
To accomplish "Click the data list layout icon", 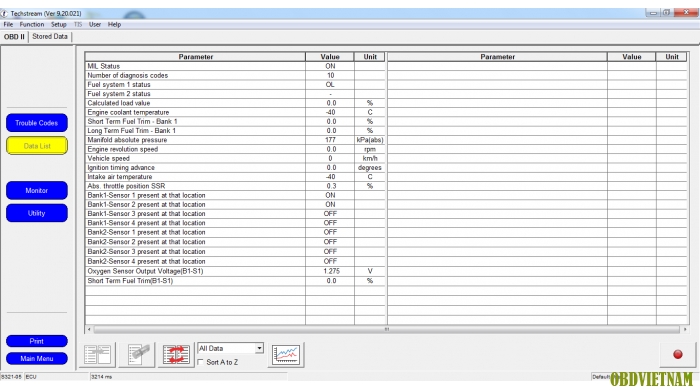I will (98, 355).
